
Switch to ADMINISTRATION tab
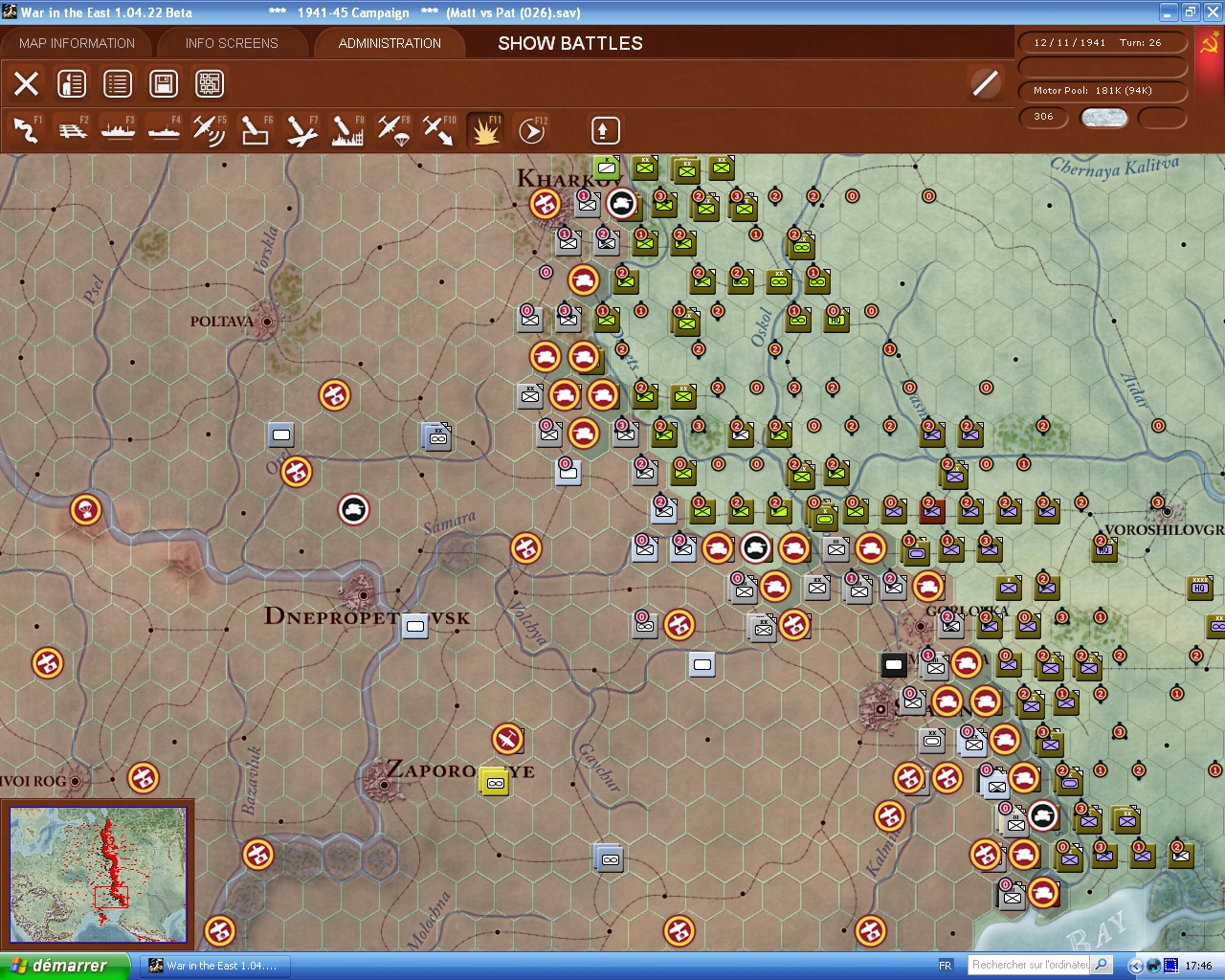pyautogui.click(x=390, y=43)
